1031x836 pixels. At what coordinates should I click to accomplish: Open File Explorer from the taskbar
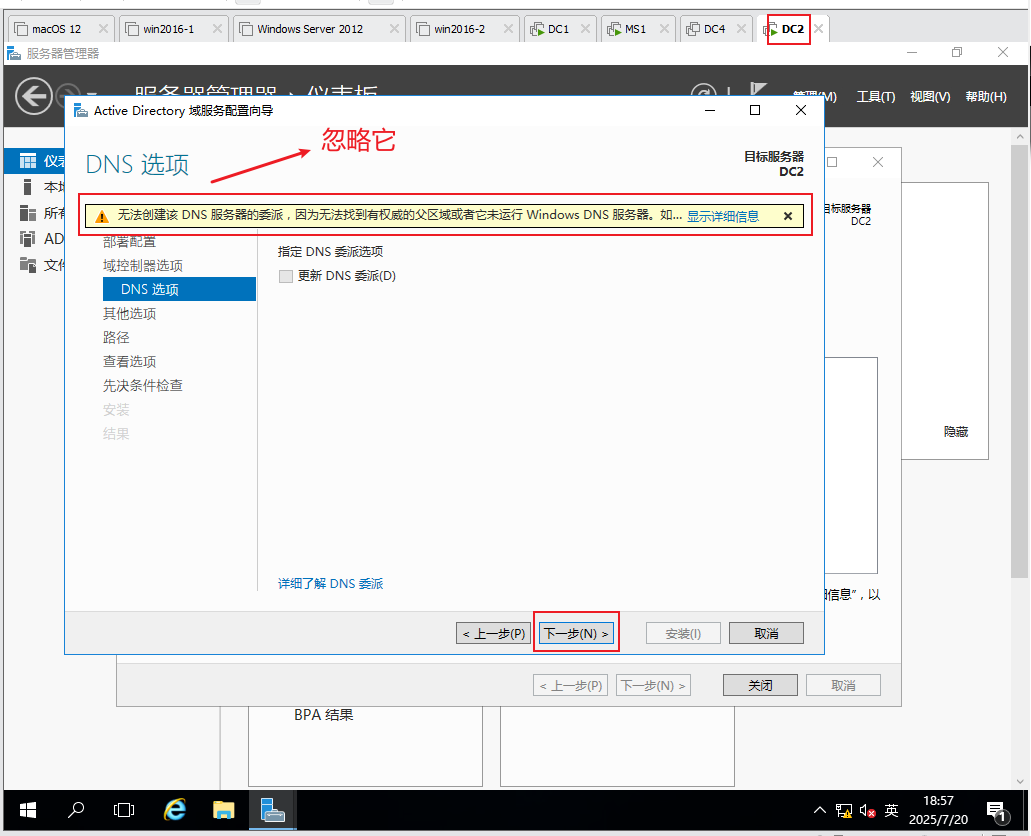pyautogui.click(x=224, y=810)
